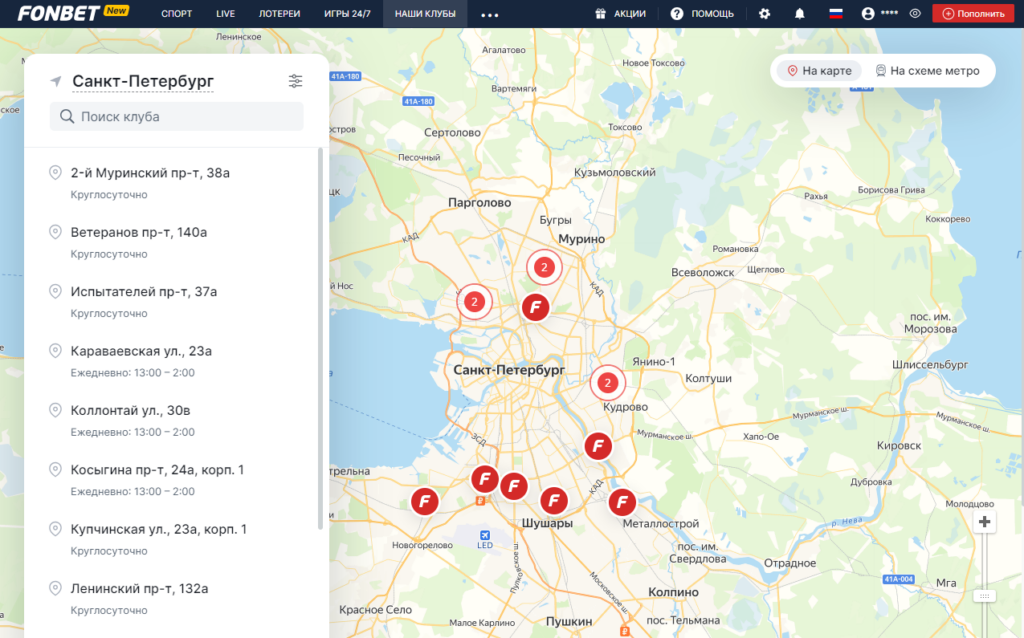The image size is (1024, 638).
Task: Go to ЛОТЕРЕИ menu item
Action: pyautogui.click(x=280, y=14)
